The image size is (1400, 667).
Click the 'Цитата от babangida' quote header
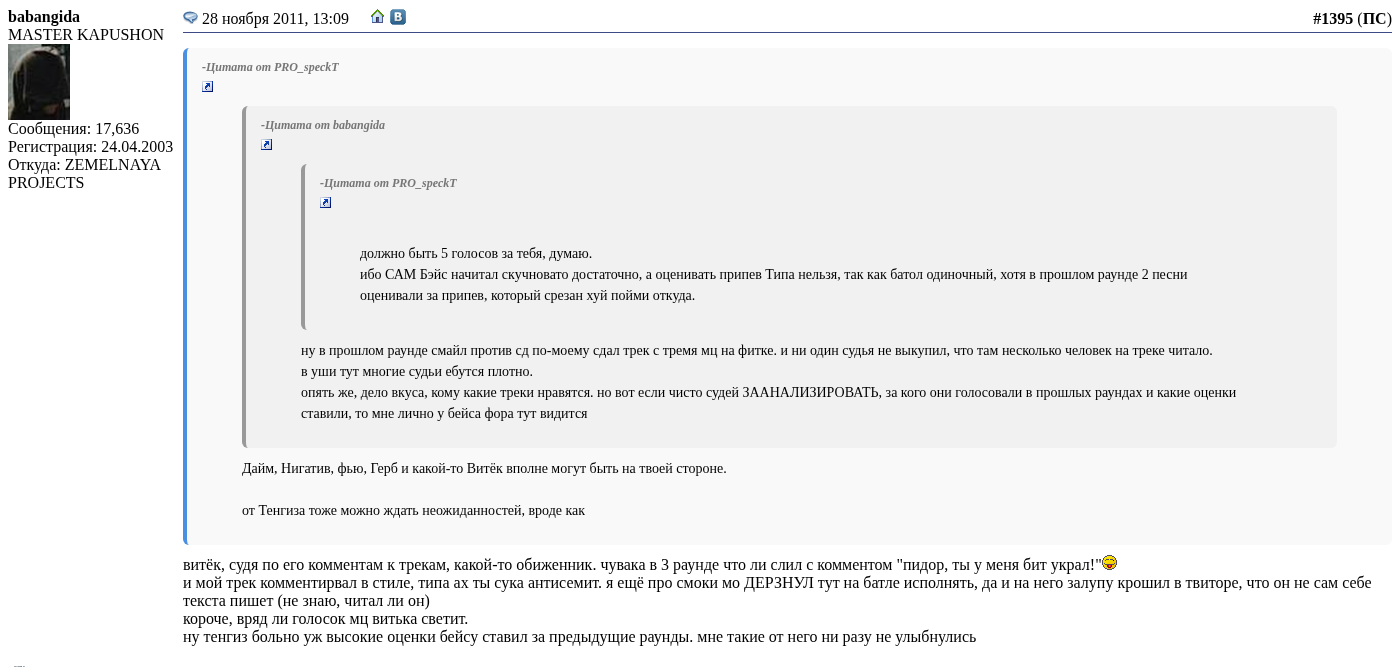(323, 125)
